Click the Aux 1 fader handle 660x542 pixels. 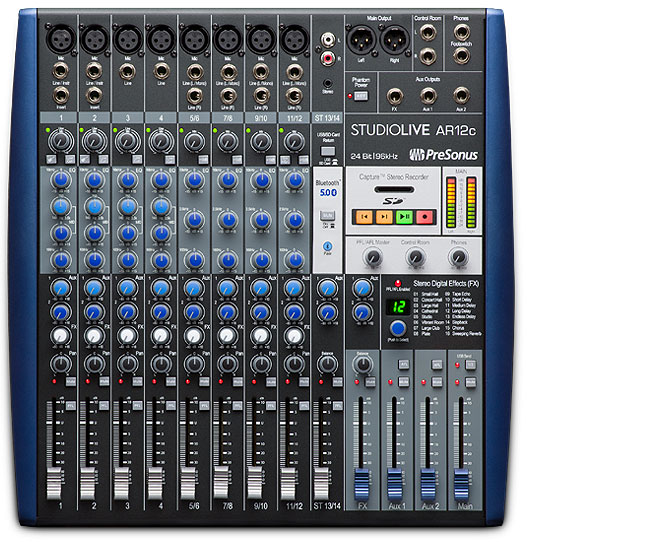pos(396,477)
